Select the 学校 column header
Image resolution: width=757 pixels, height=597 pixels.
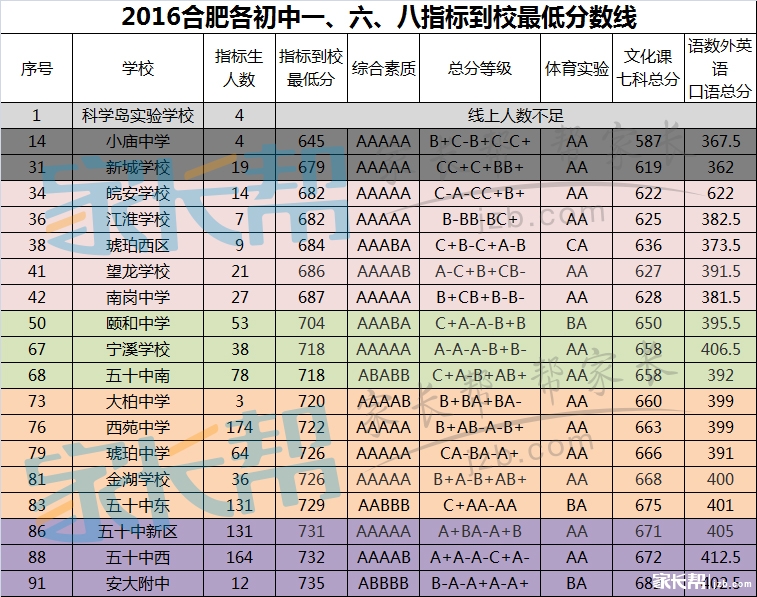[138, 69]
